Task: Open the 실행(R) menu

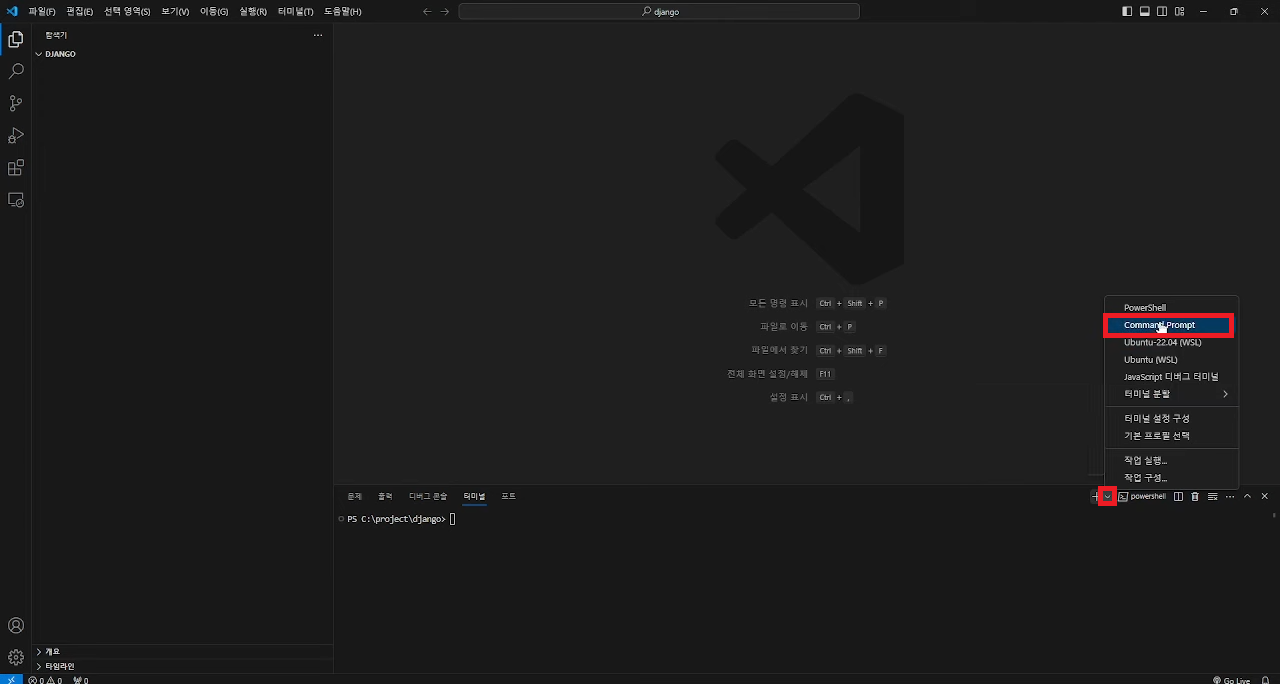Action: coord(253,11)
